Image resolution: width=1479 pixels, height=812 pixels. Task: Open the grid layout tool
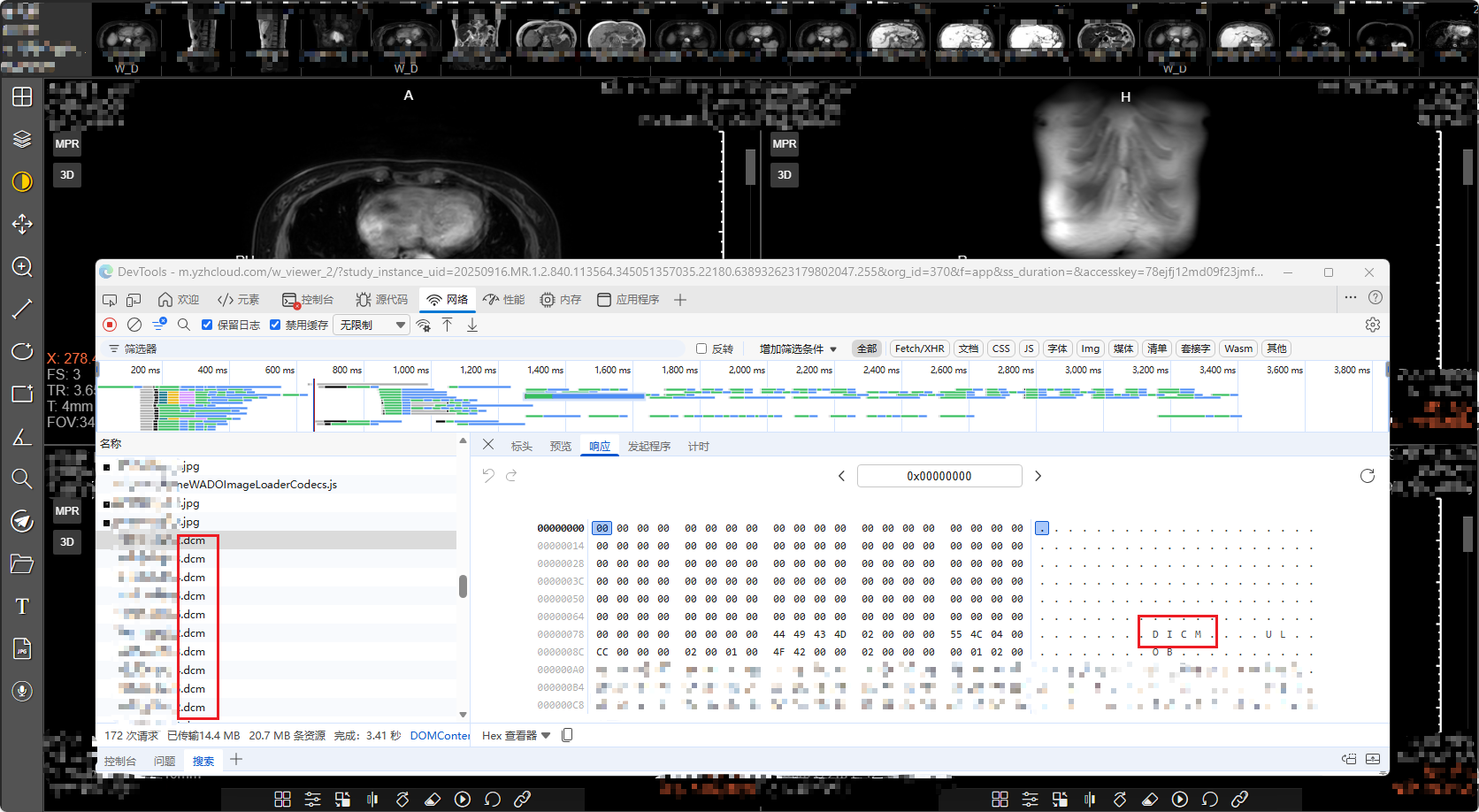pyautogui.click(x=22, y=96)
